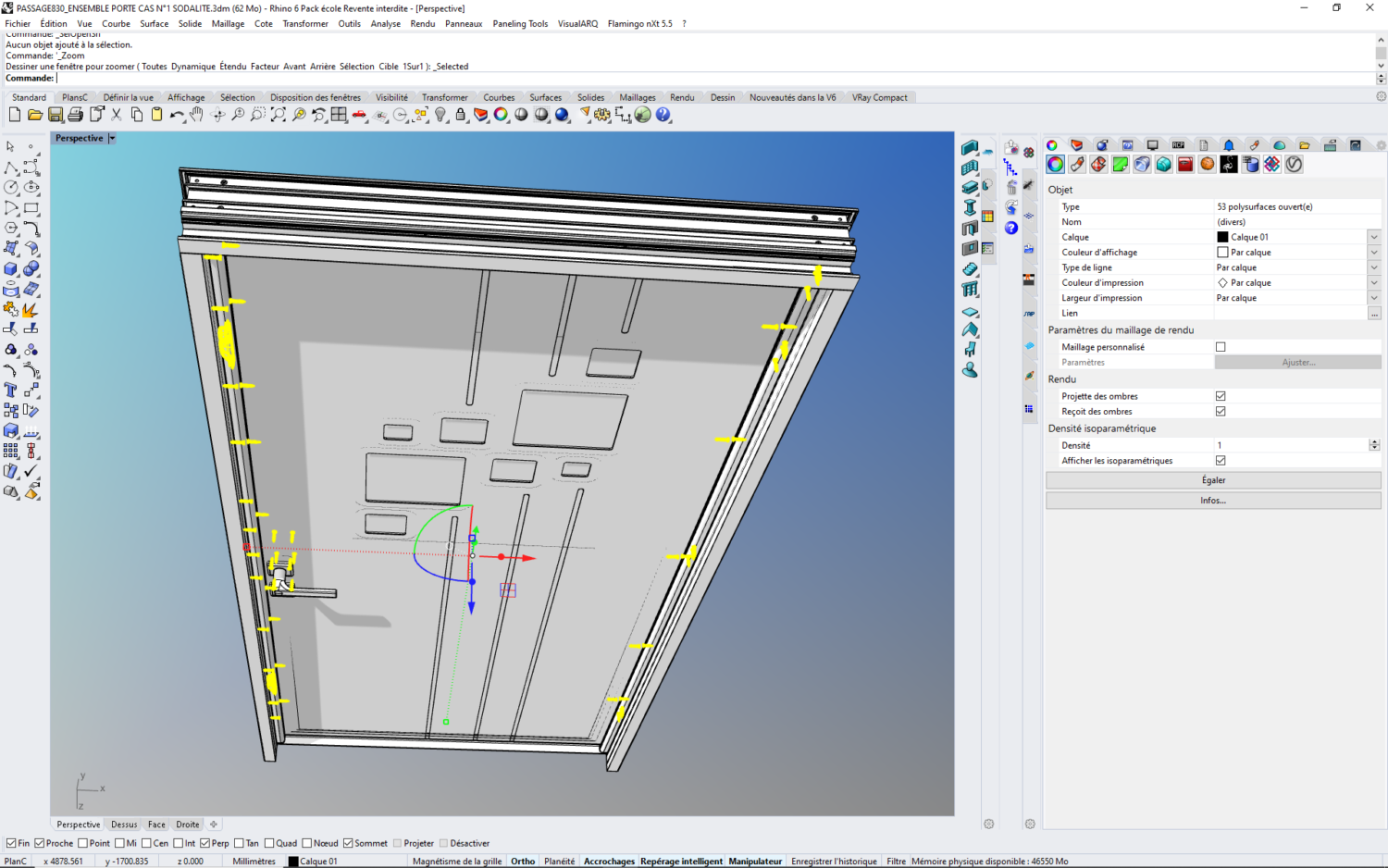Open the Calque dropdown in the Objet panel
The image size is (1388, 868).
(x=1374, y=236)
